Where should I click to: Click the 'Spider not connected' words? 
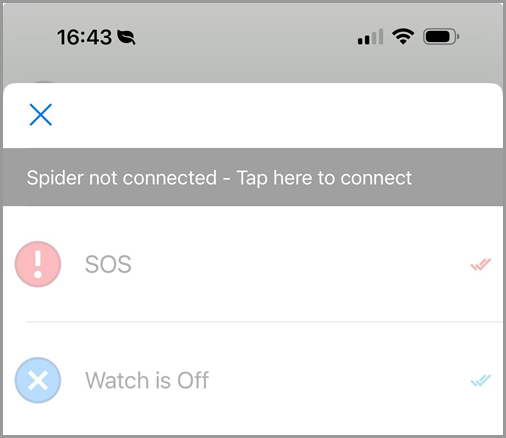122,178
